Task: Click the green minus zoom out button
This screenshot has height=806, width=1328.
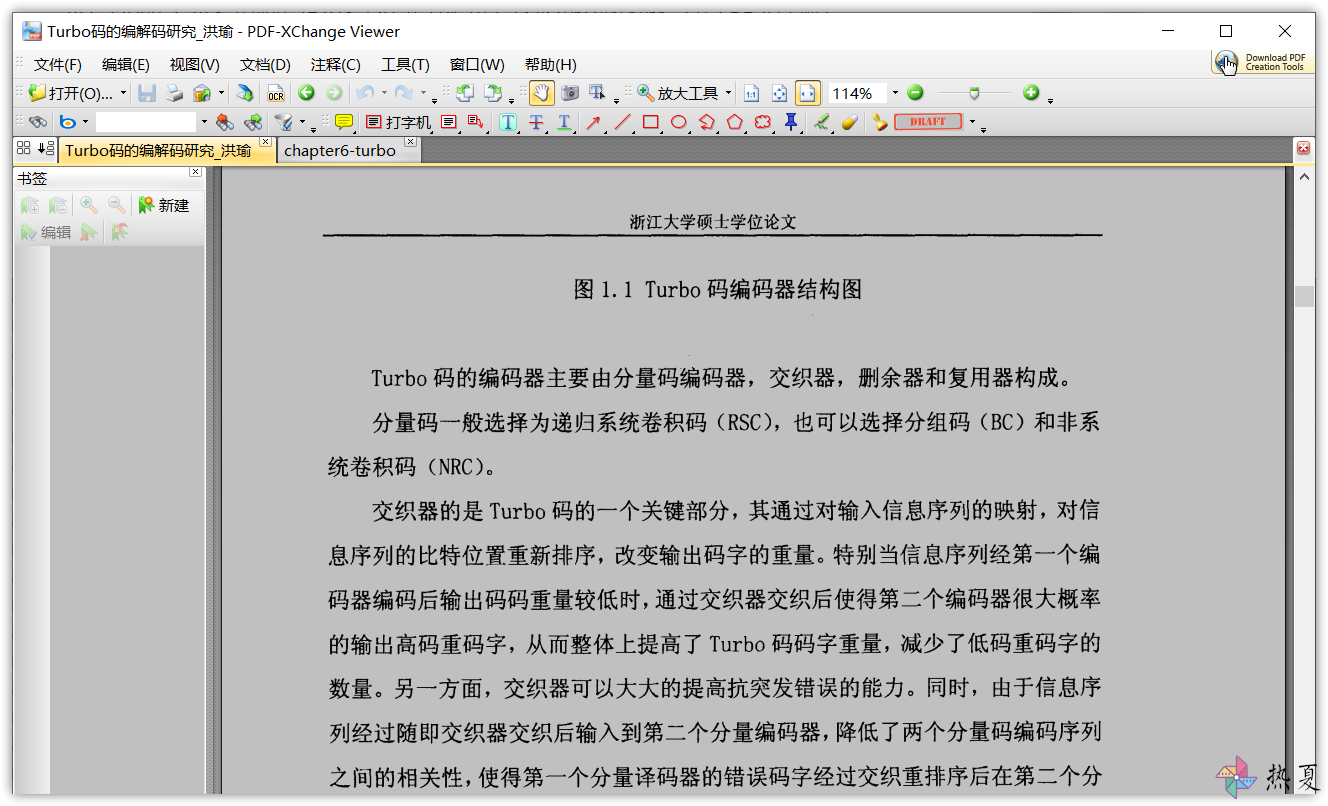Action: click(915, 93)
